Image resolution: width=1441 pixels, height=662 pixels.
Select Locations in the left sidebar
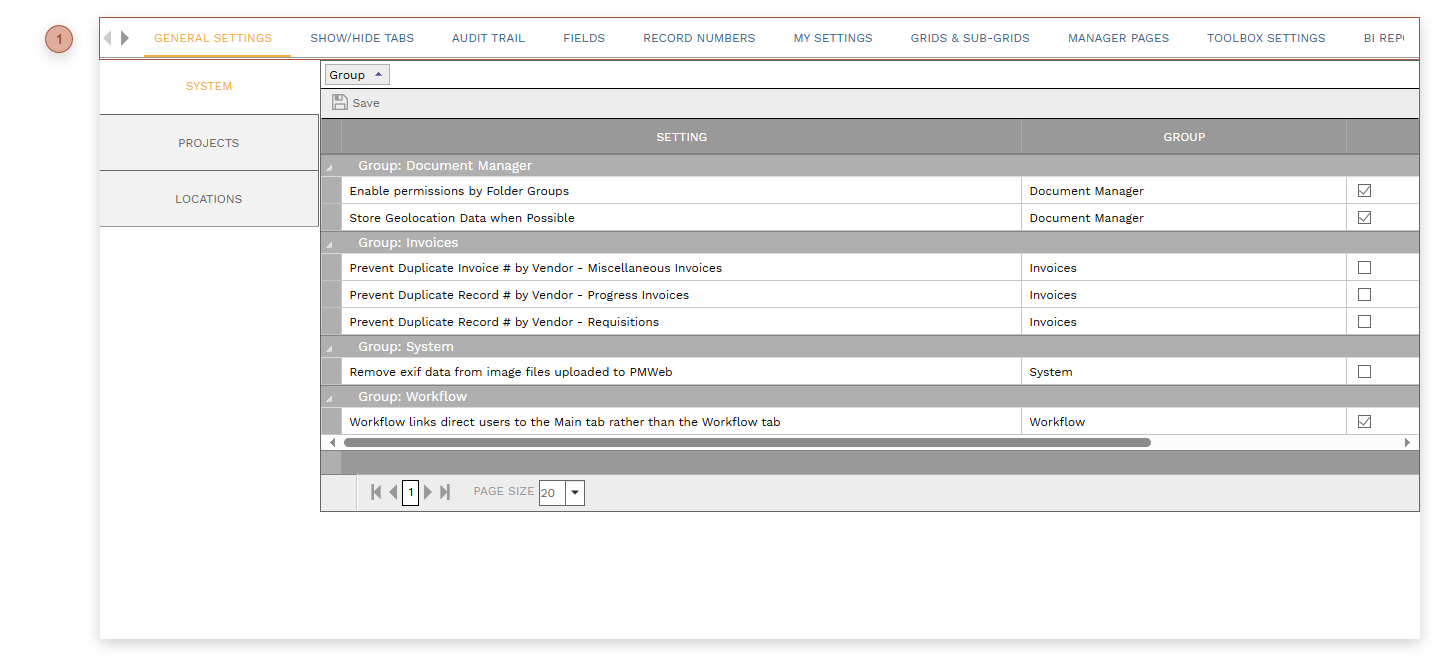pyautogui.click(x=209, y=199)
